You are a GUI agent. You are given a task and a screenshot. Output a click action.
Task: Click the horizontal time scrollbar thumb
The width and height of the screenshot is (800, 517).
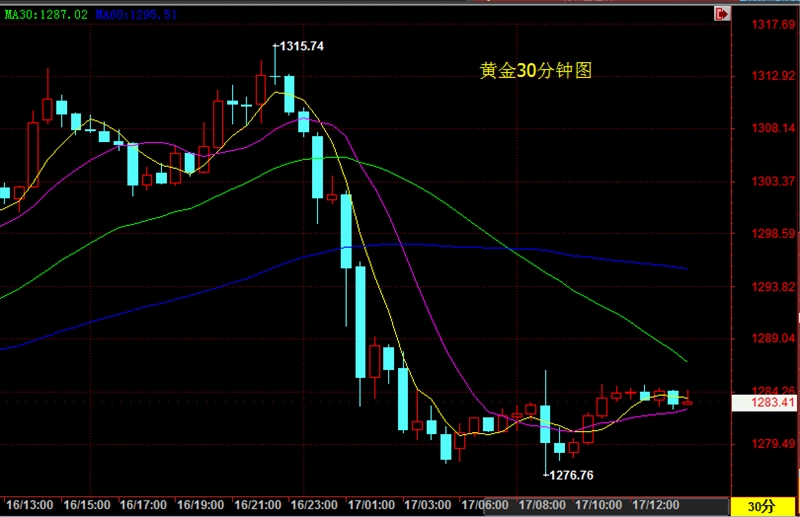606,506
